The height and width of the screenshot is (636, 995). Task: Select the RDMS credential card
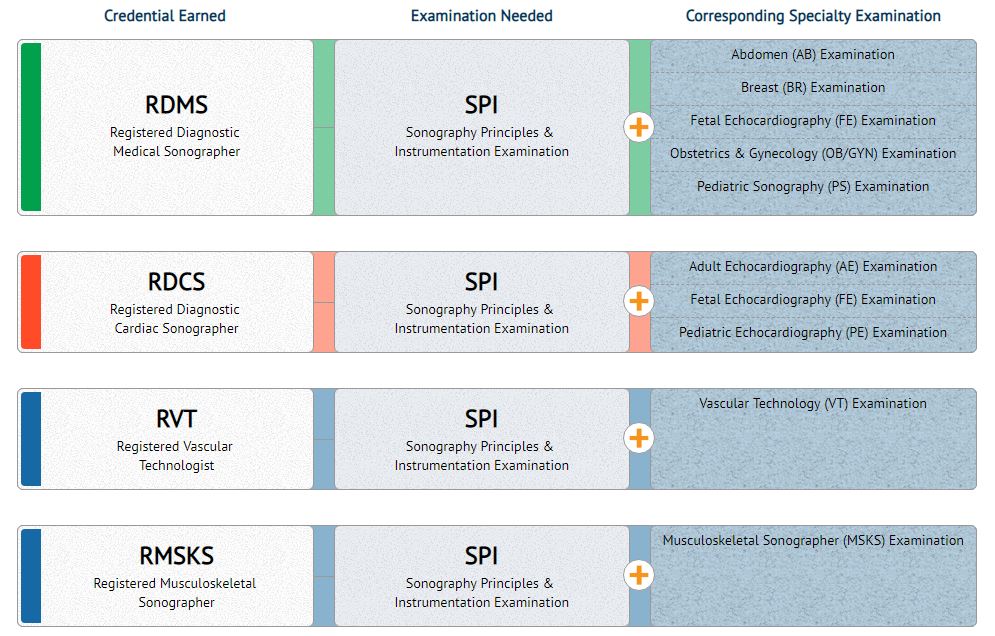pos(176,127)
